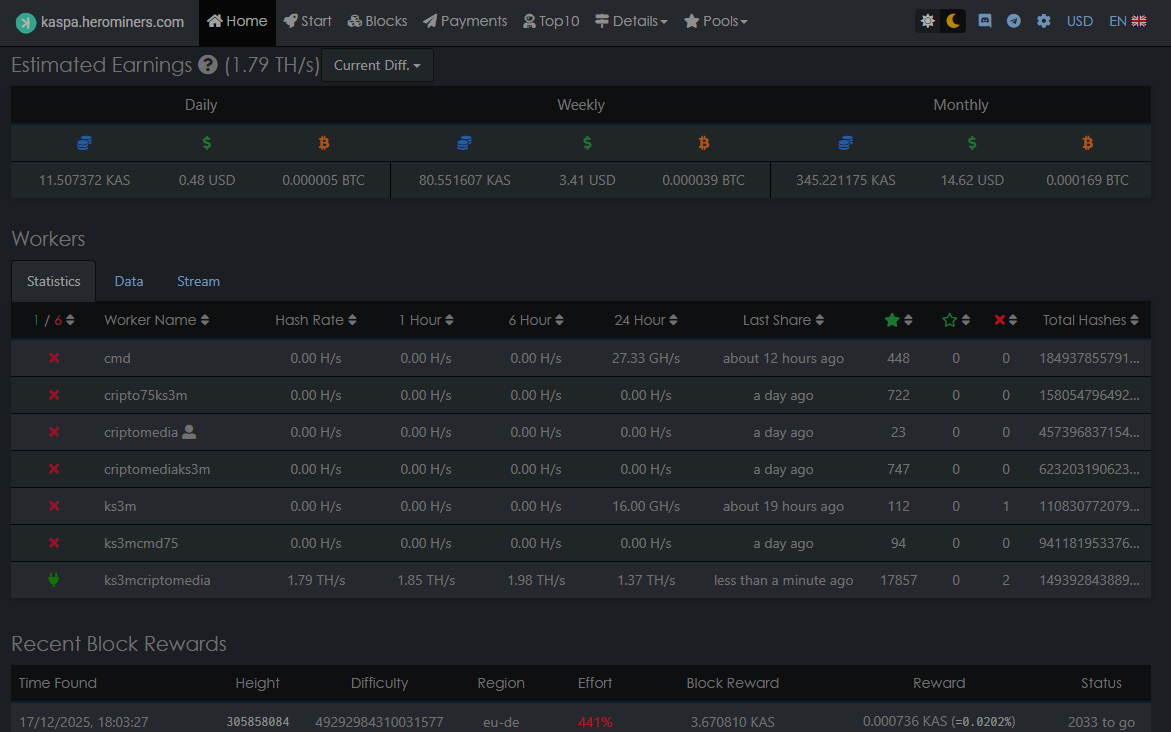The width and height of the screenshot is (1171, 732).
Task: Click 2033 to go status
Action: 1102,722
